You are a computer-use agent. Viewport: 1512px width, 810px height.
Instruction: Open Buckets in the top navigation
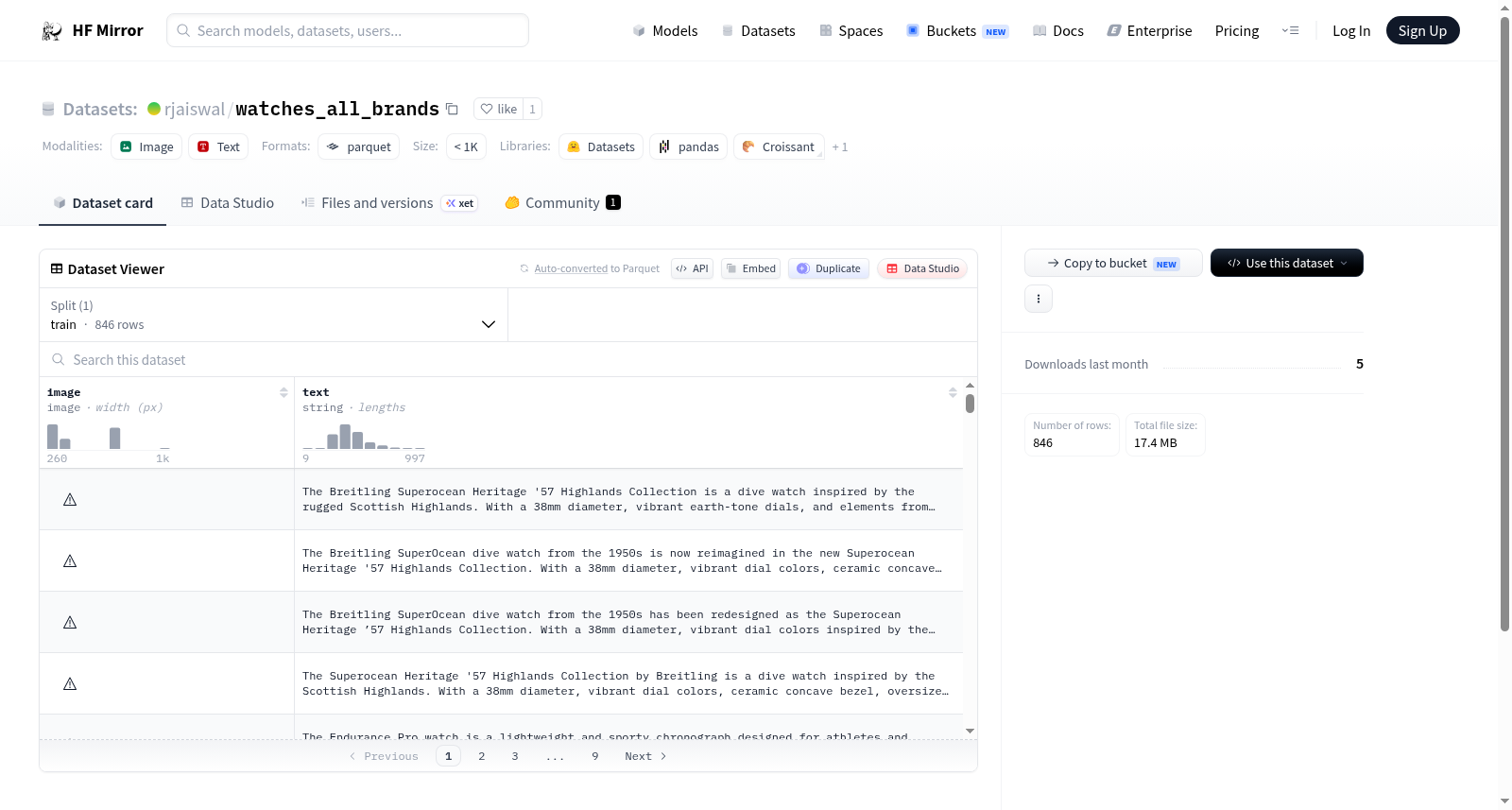[x=957, y=31]
